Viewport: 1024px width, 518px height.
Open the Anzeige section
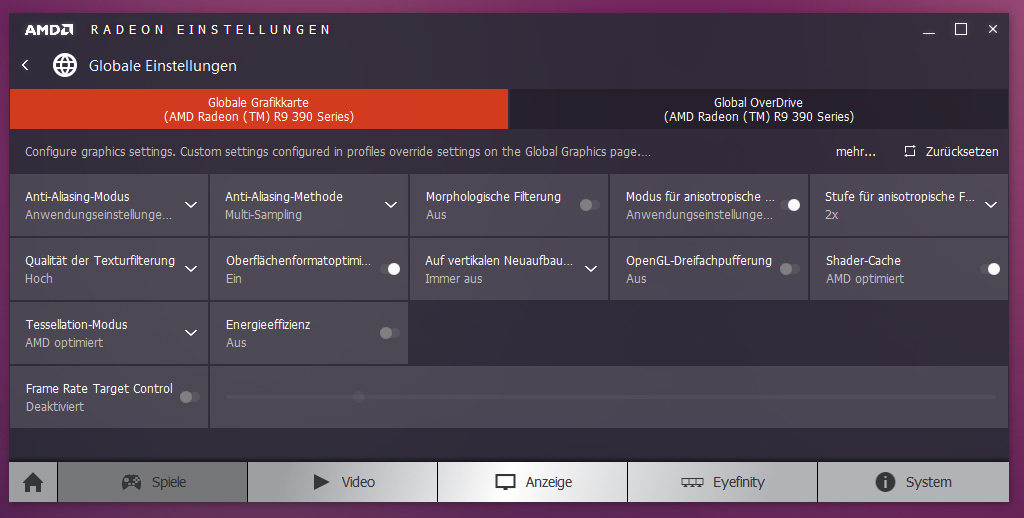532,482
